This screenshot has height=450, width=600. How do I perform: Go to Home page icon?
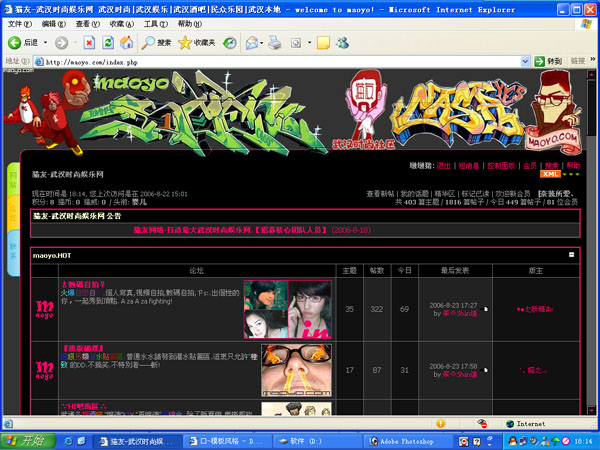(x=127, y=42)
